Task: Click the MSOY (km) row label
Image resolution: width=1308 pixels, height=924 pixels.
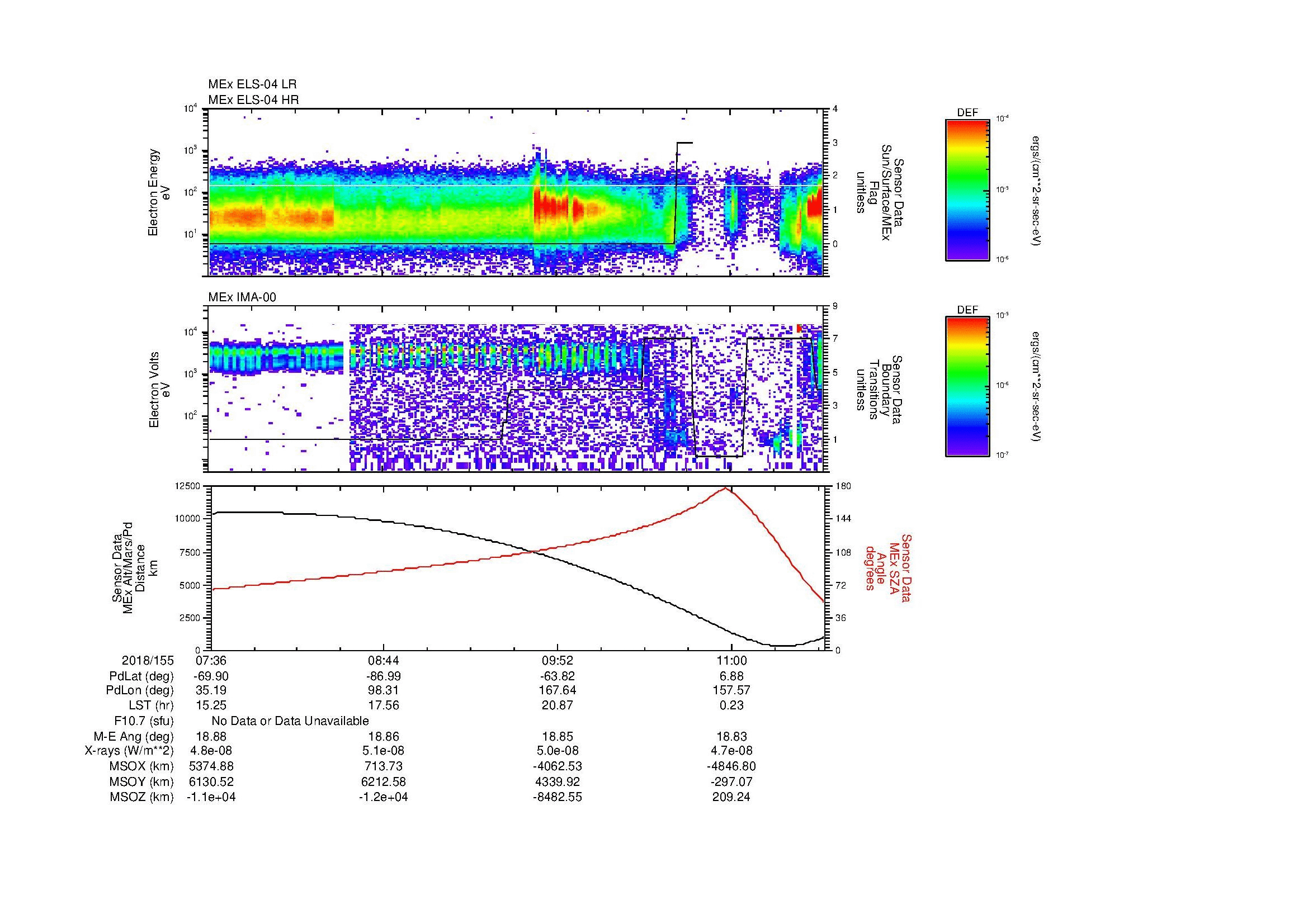Action: (141, 781)
